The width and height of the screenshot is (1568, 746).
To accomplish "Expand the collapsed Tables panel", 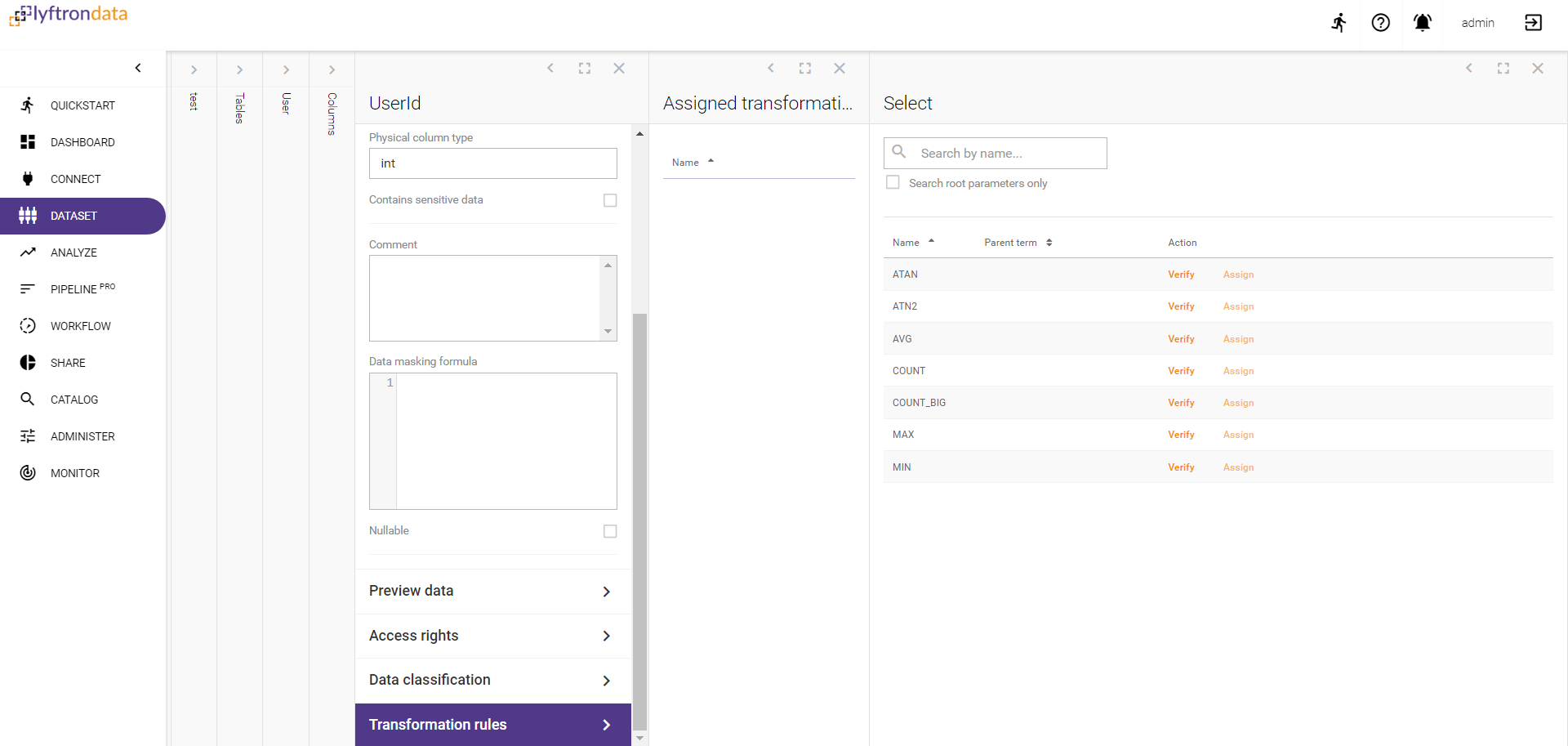I will coord(239,70).
